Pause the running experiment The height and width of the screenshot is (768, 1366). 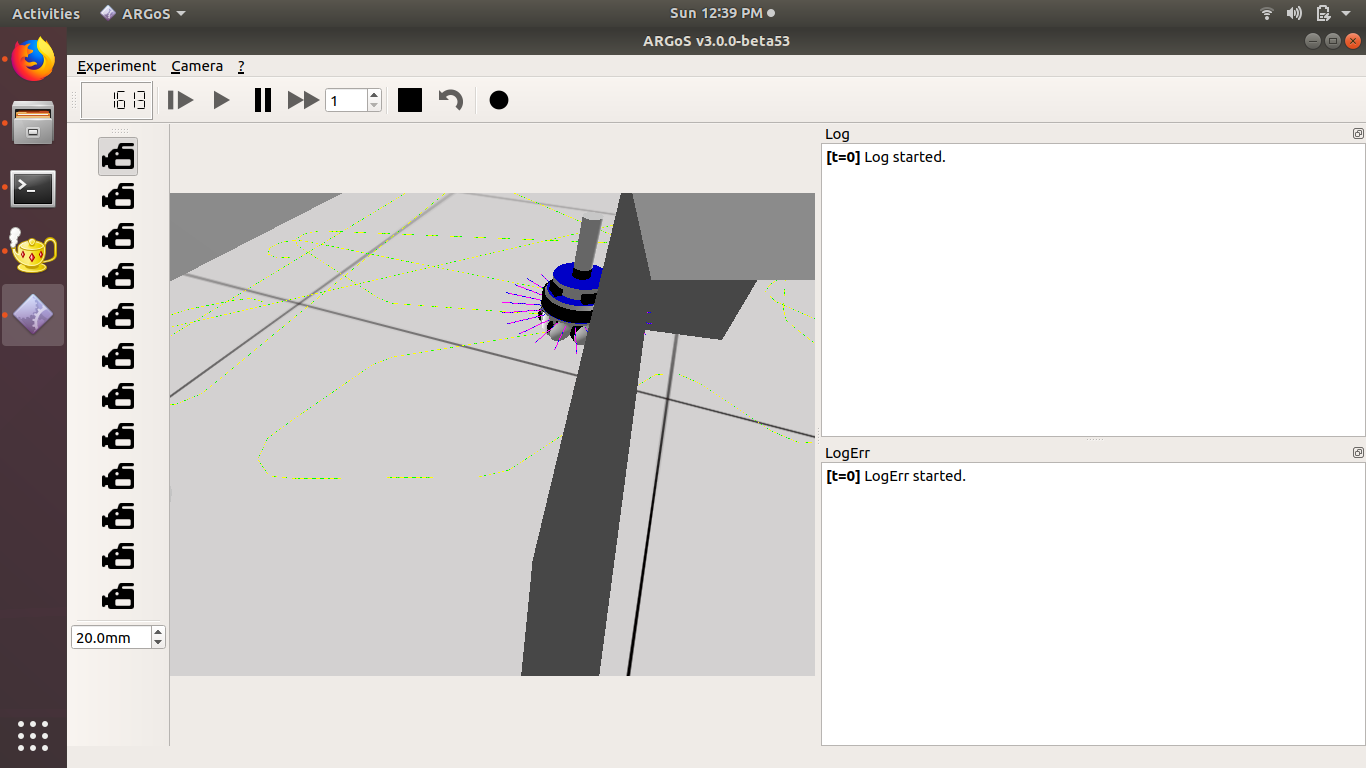[262, 100]
